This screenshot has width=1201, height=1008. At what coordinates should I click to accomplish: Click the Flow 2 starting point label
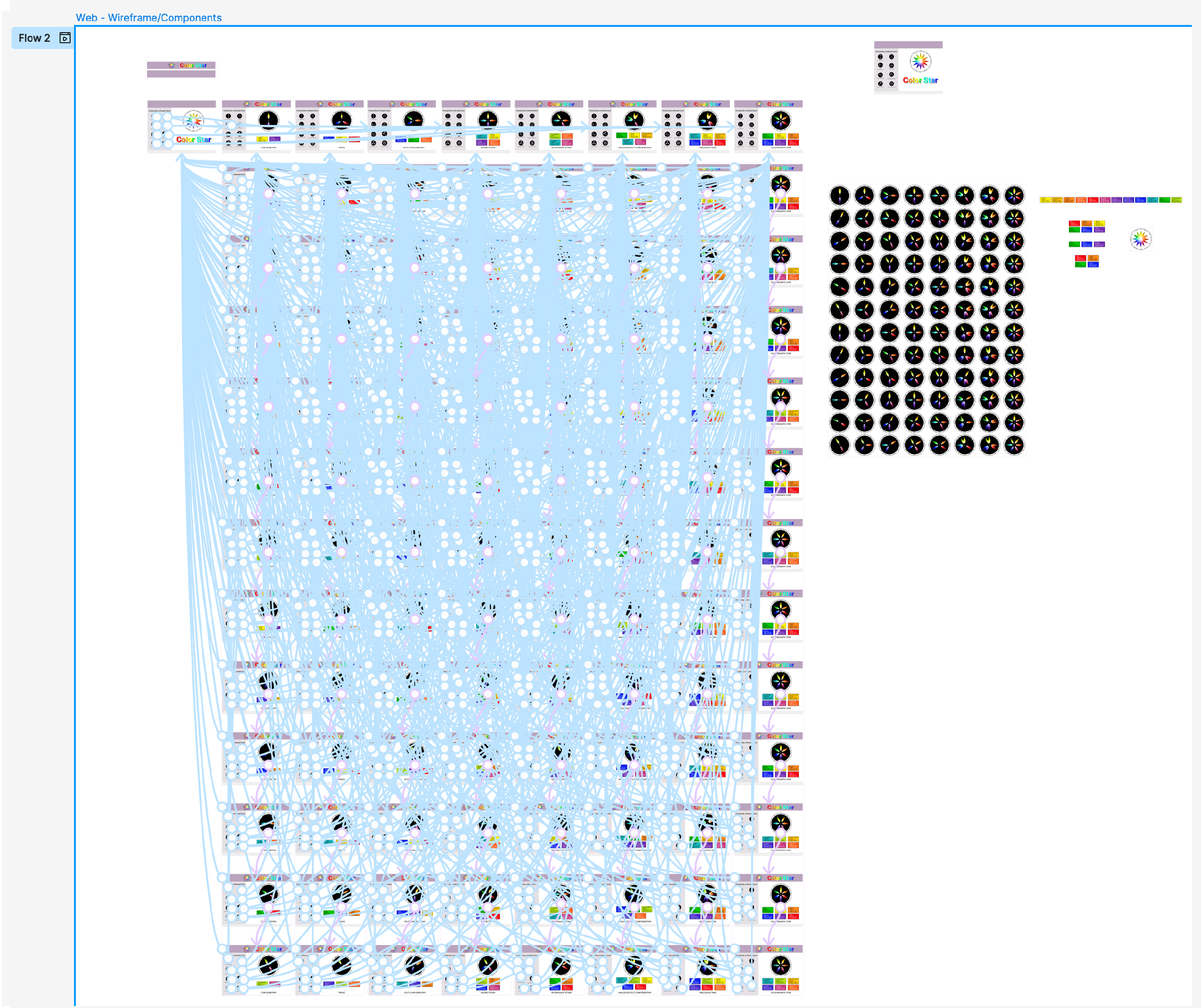[34, 38]
